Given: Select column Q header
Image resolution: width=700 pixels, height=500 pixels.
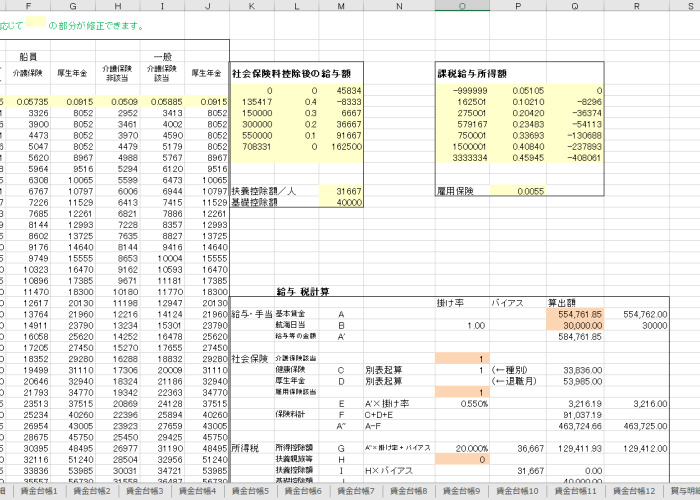Looking at the screenshot, I should (x=575, y=6).
